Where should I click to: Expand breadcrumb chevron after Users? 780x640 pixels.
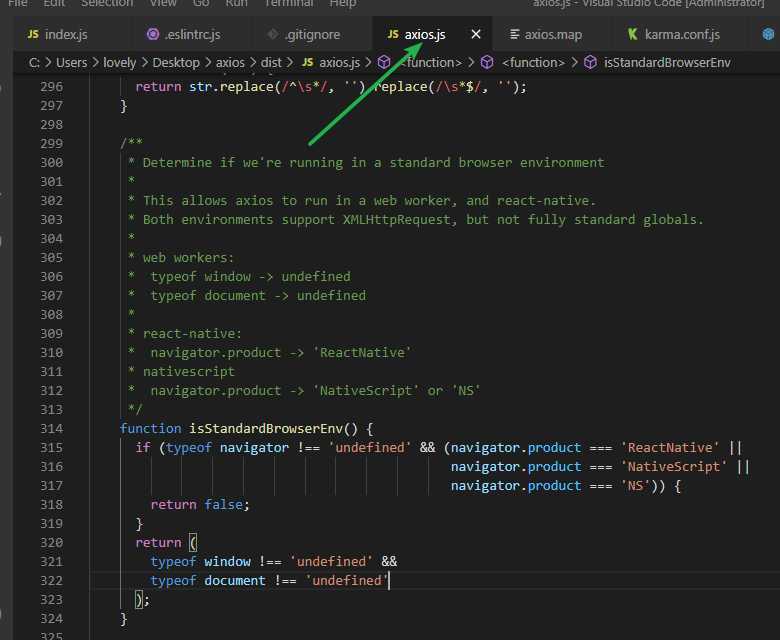[95, 63]
